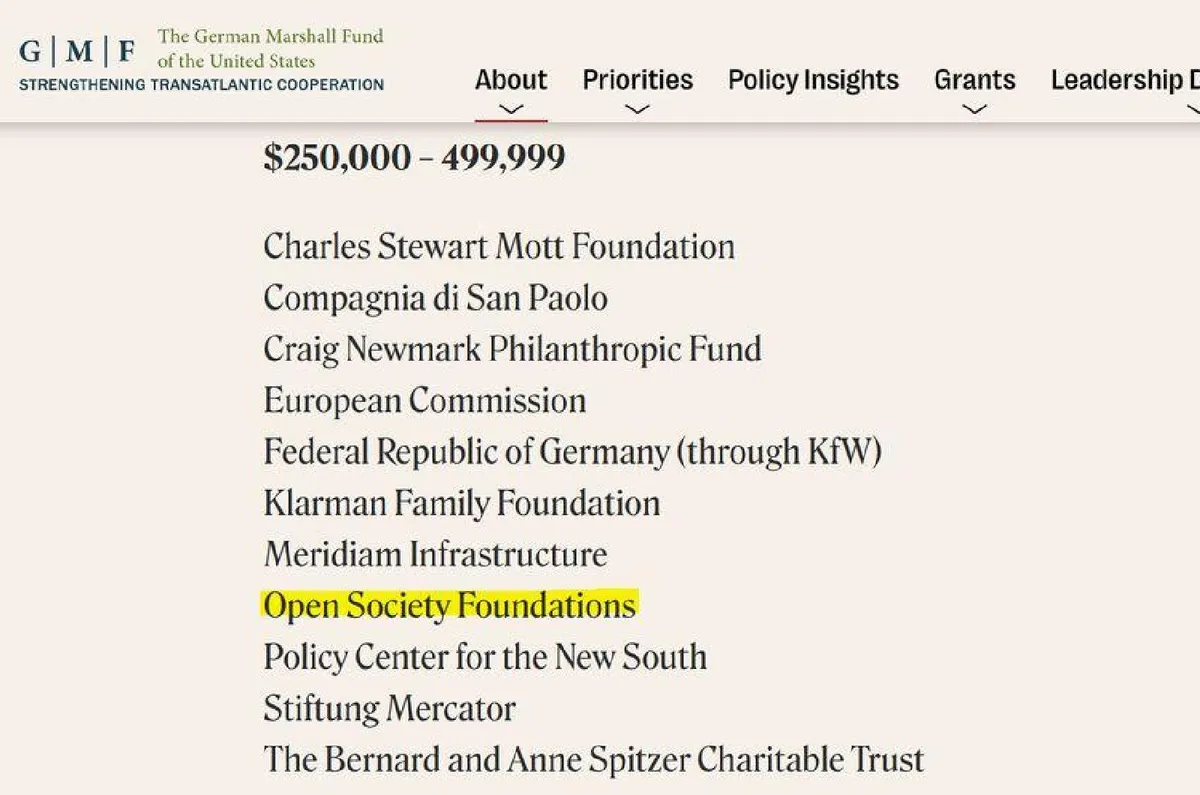This screenshot has width=1200, height=795.
Task: Click Charles Stewart Mott Foundation entry
Action: coord(499,247)
